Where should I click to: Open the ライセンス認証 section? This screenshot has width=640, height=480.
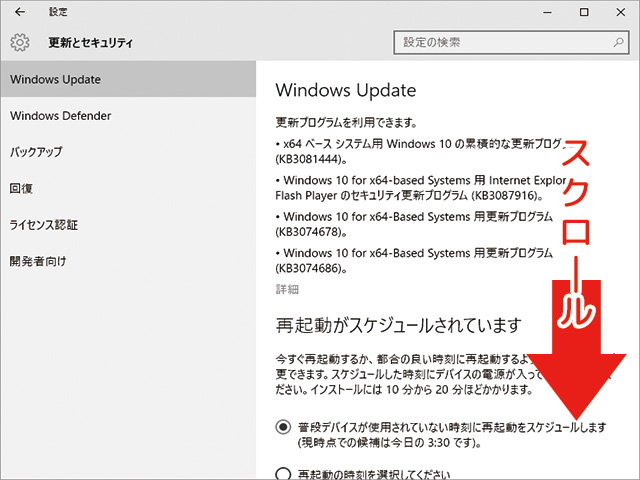(128, 224)
